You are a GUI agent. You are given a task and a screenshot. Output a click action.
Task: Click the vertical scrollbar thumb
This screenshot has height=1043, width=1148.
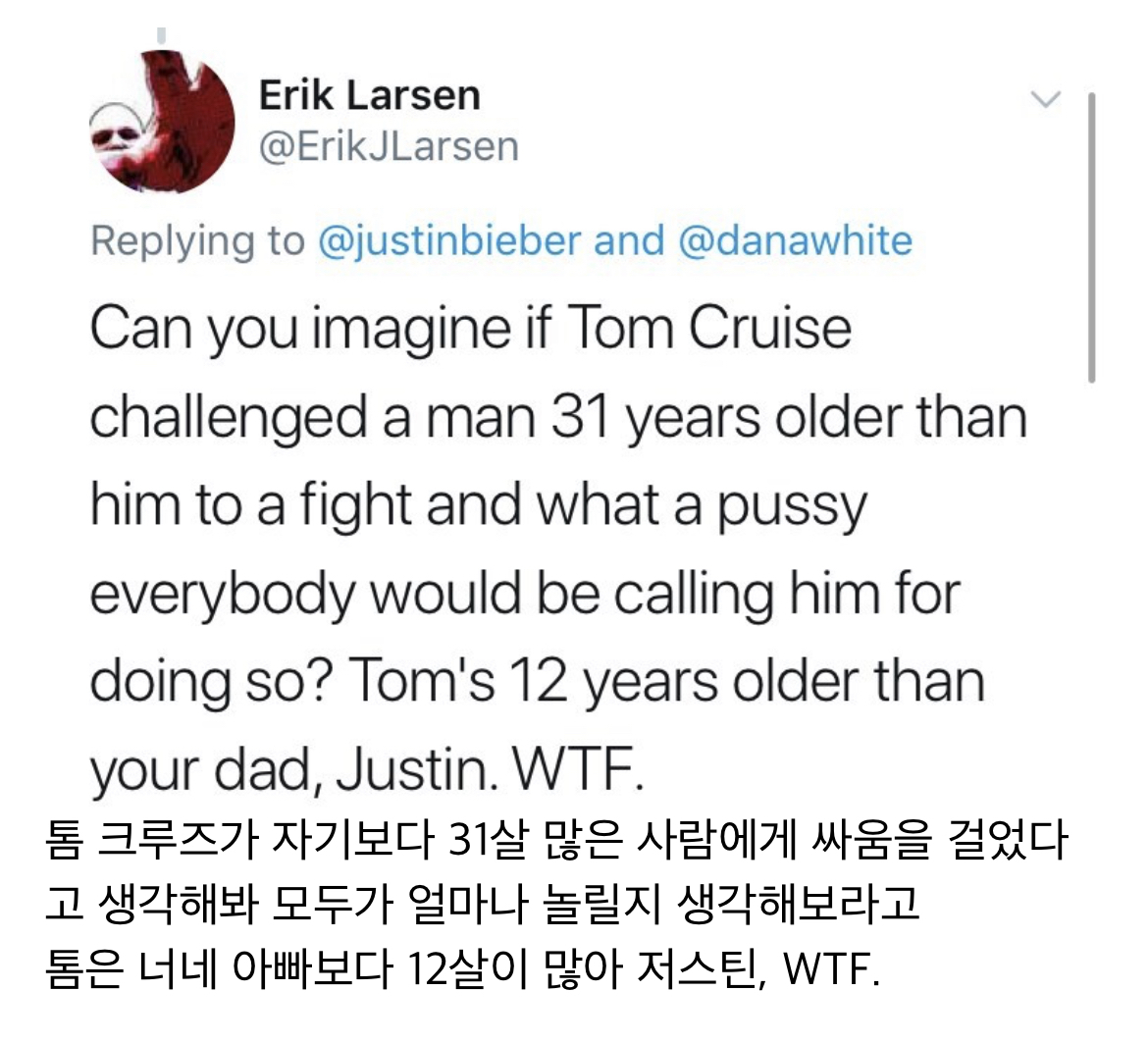pos(1091,235)
